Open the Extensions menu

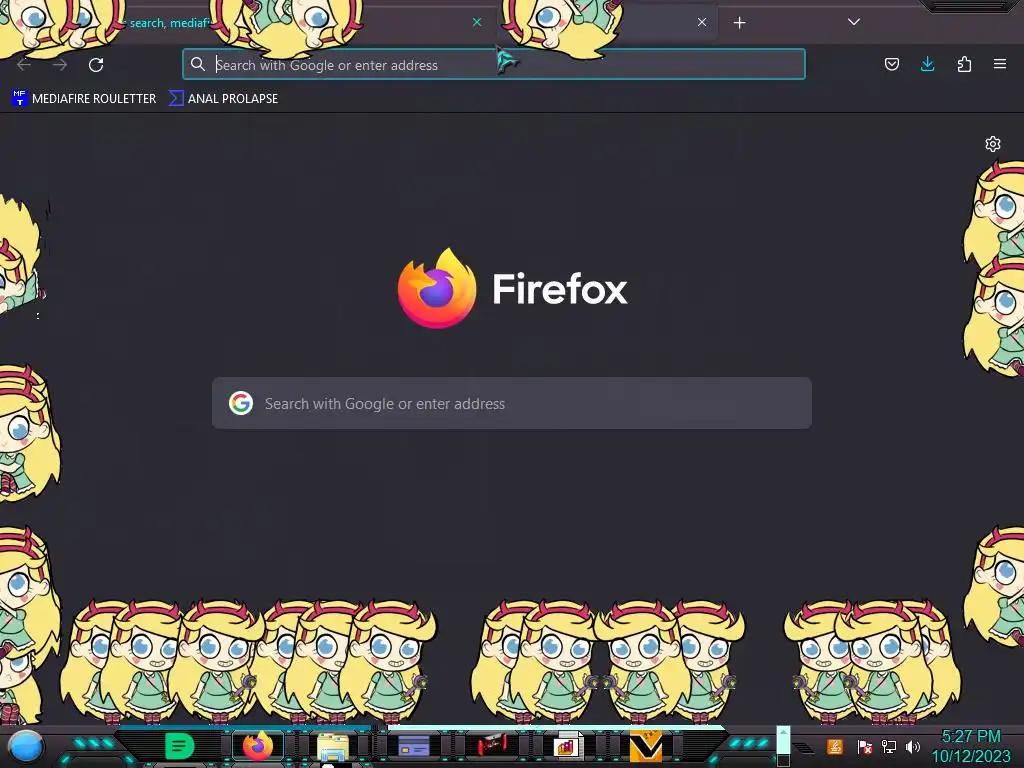click(x=964, y=64)
